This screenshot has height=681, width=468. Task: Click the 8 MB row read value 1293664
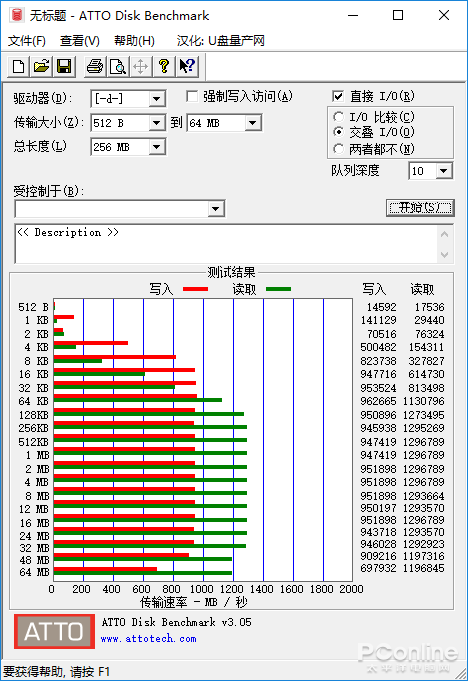click(424, 496)
